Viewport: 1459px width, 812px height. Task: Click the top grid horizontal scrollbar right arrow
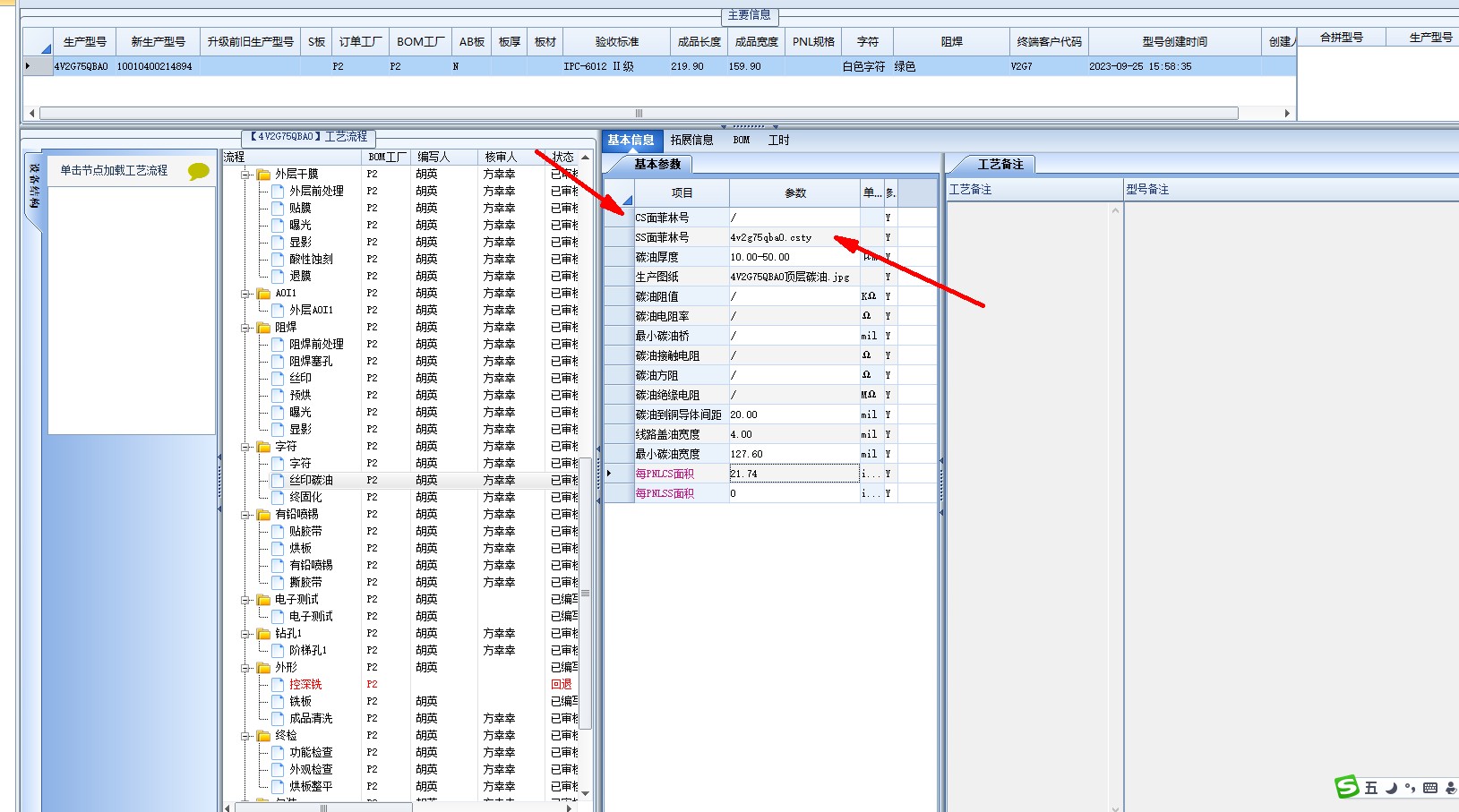pyautogui.click(x=1287, y=113)
